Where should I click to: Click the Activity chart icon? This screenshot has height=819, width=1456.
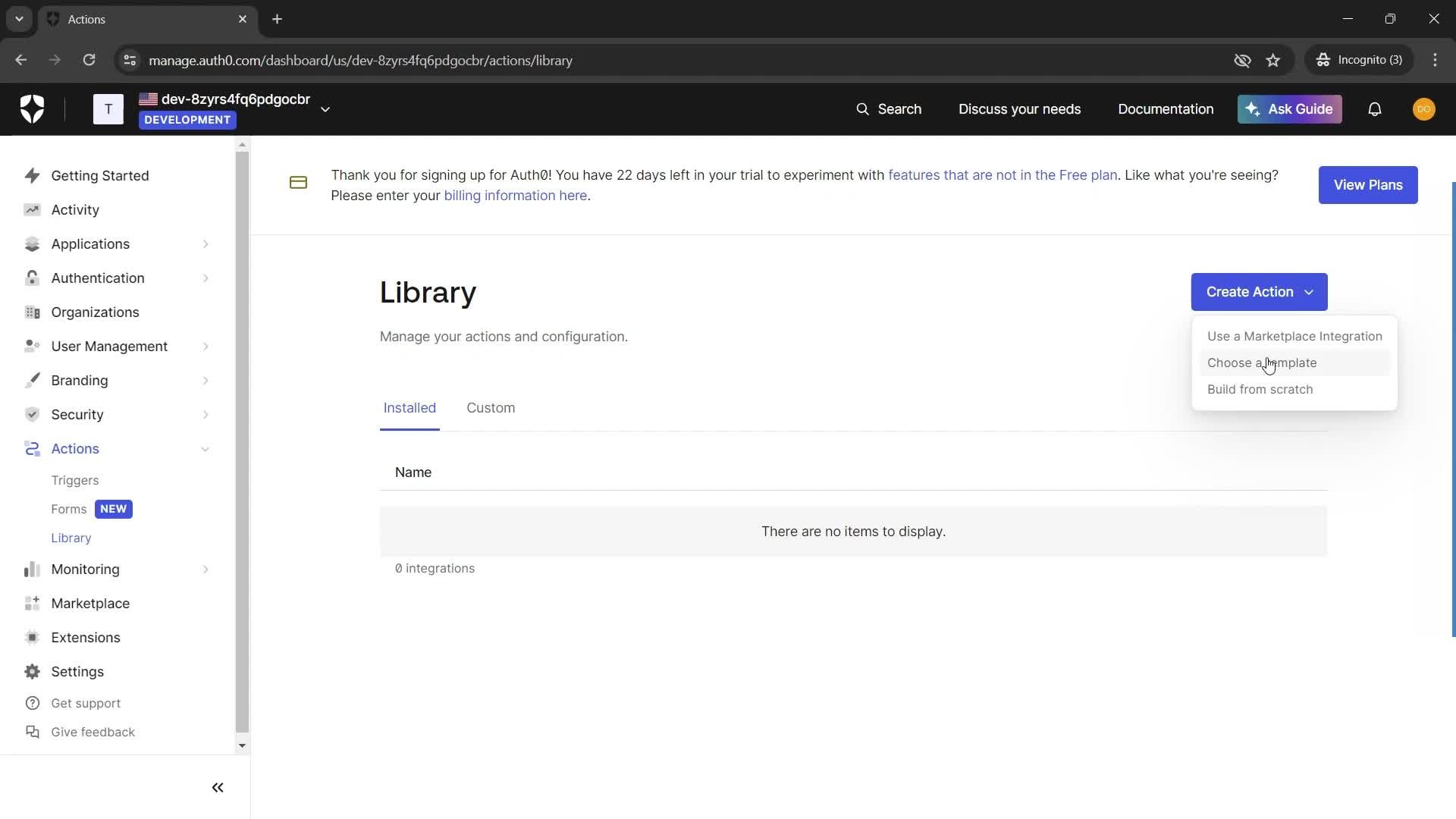click(32, 210)
